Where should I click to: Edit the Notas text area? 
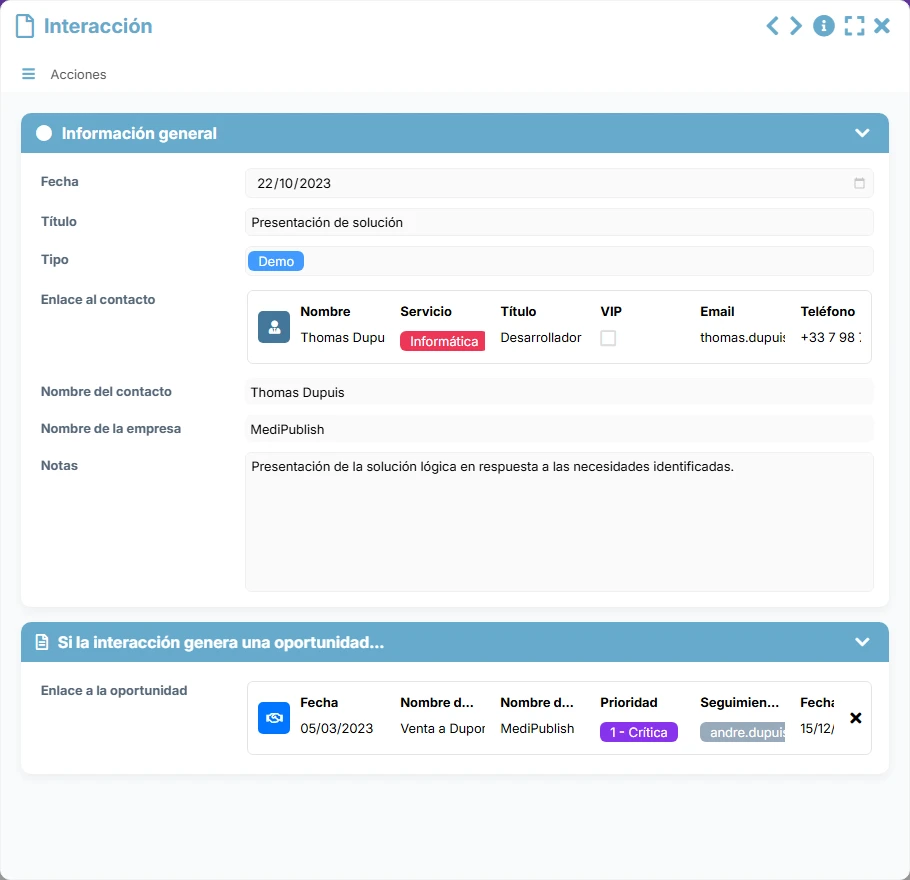point(559,522)
